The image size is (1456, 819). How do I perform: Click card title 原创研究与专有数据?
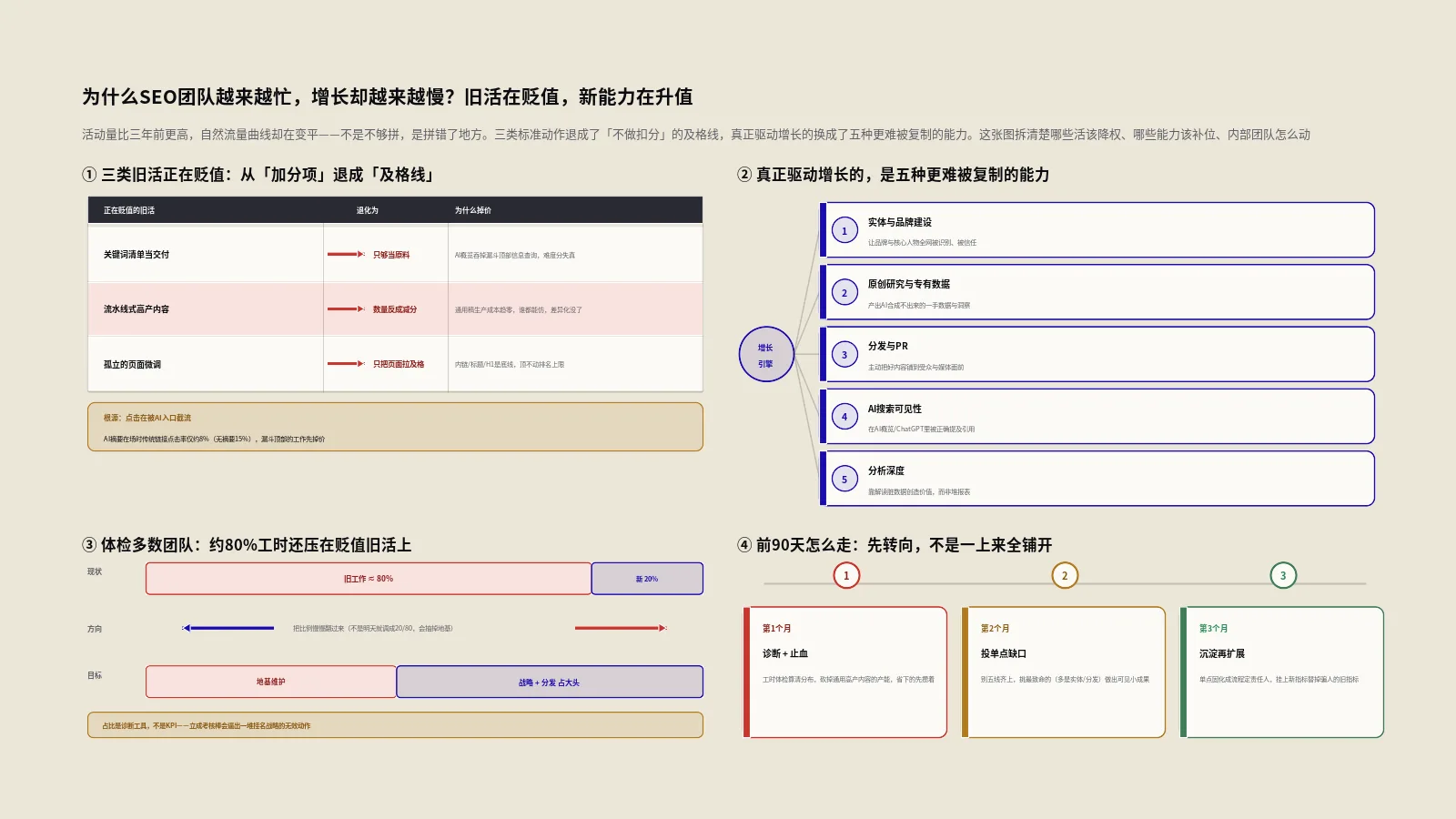click(x=909, y=284)
